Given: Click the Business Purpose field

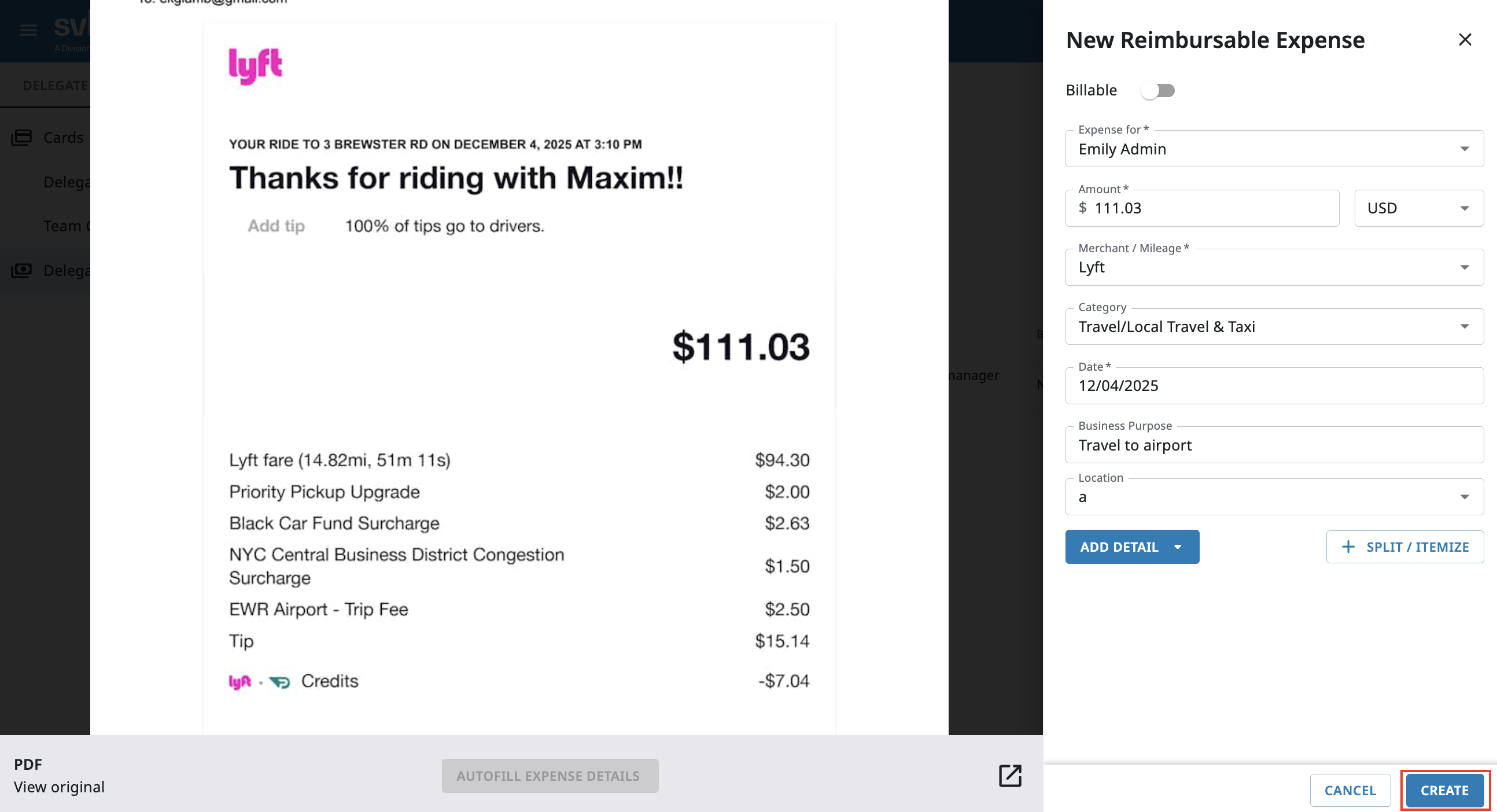Looking at the screenshot, I should click(x=1274, y=445).
